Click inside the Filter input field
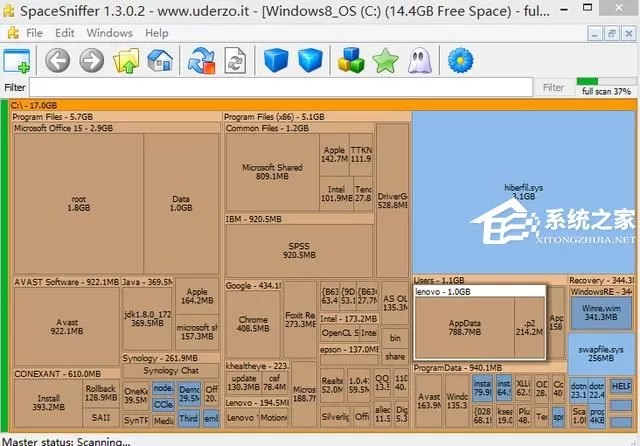Screen dimensions: 640x446 [x=281, y=87]
